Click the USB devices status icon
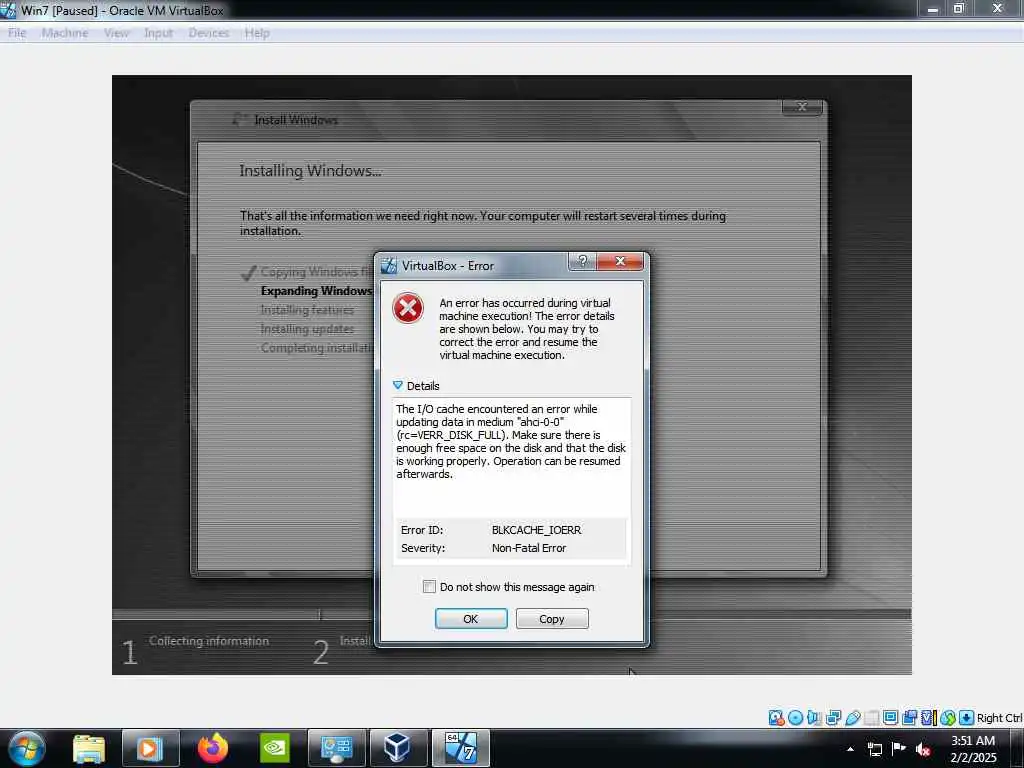This screenshot has height=768, width=1024. pos(852,718)
